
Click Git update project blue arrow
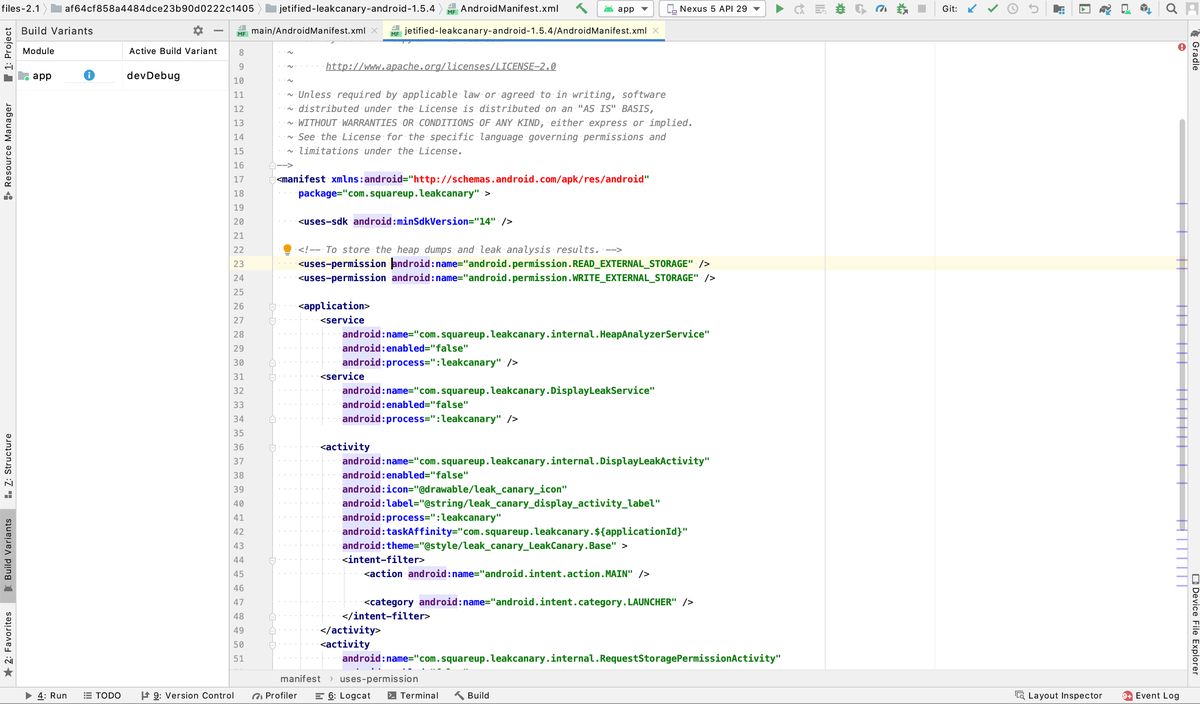click(x=972, y=9)
